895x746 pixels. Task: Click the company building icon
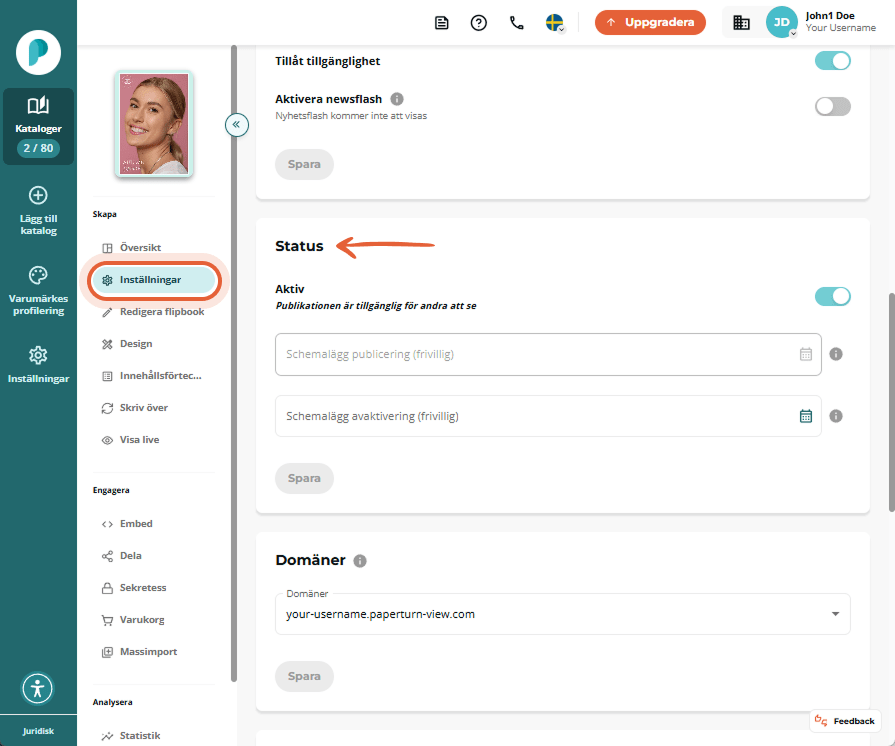point(741,23)
